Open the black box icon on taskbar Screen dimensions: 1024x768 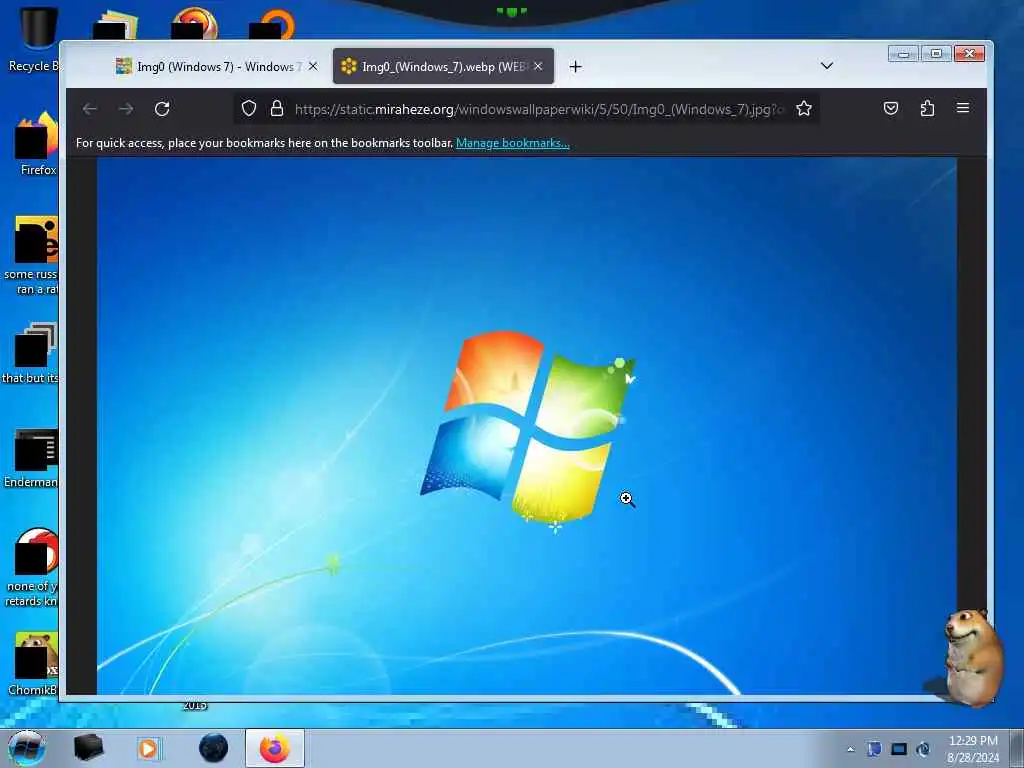click(88, 748)
